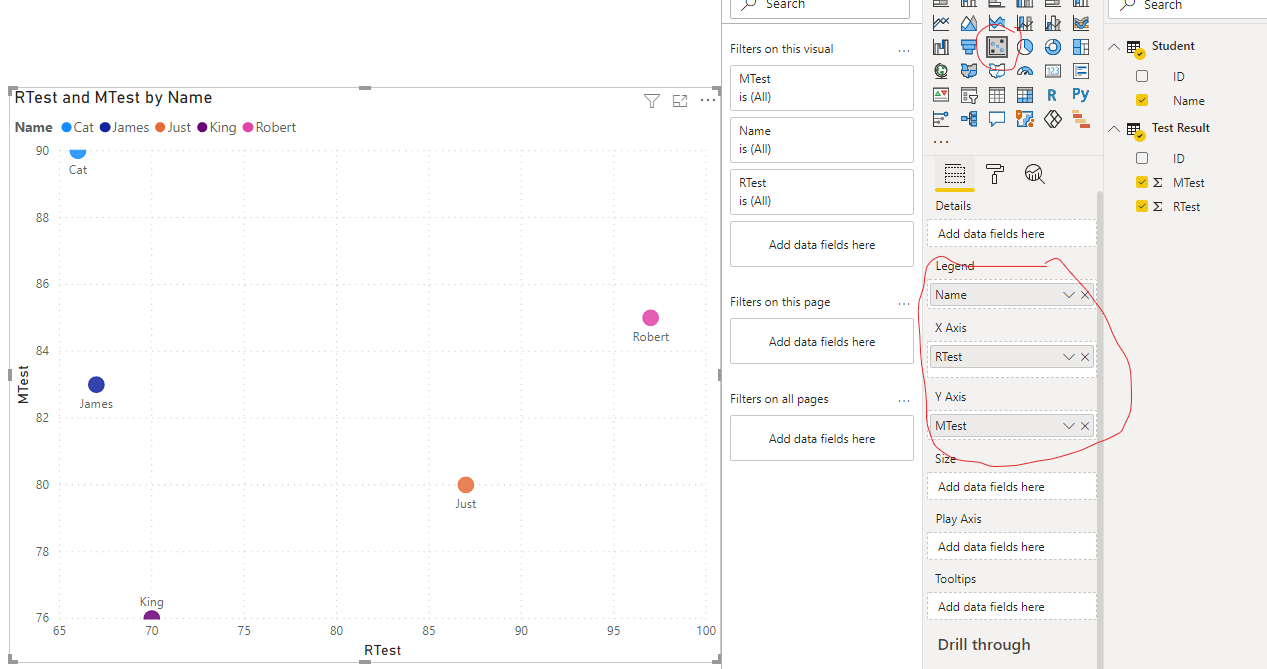The height and width of the screenshot is (669, 1267).
Task: Select the Matrix visual
Action: (x=1025, y=95)
